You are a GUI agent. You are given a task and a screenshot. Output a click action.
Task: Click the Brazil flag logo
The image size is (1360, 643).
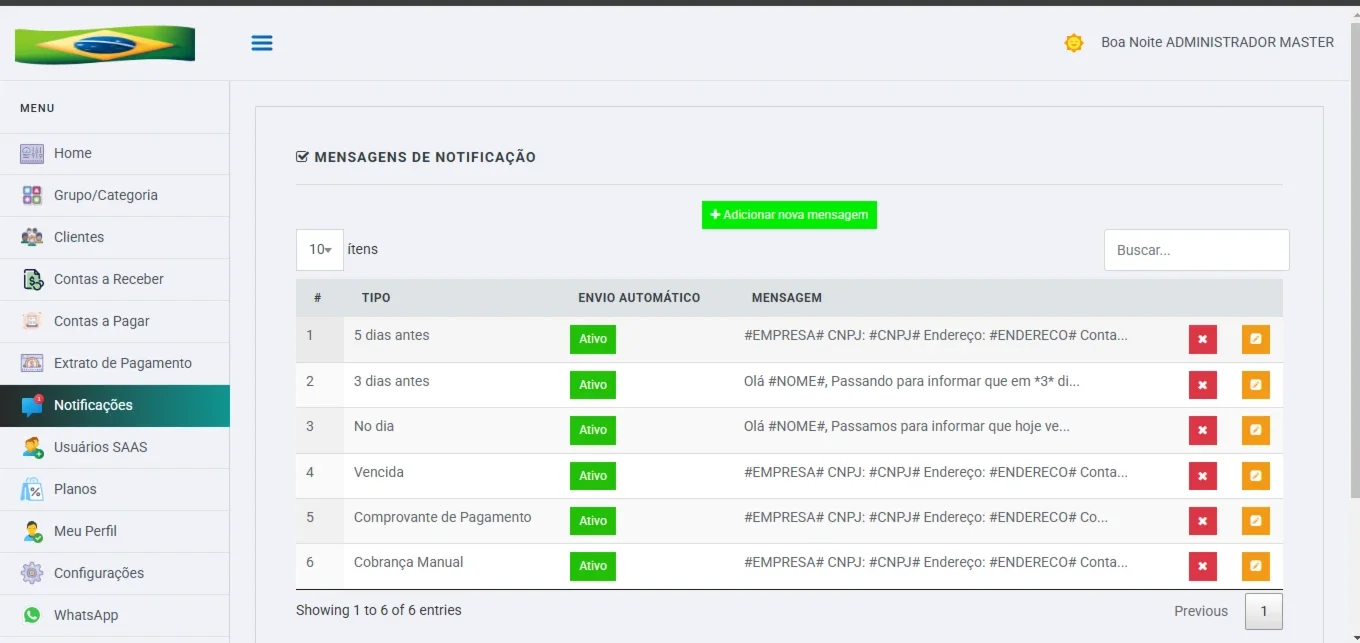point(105,45)
